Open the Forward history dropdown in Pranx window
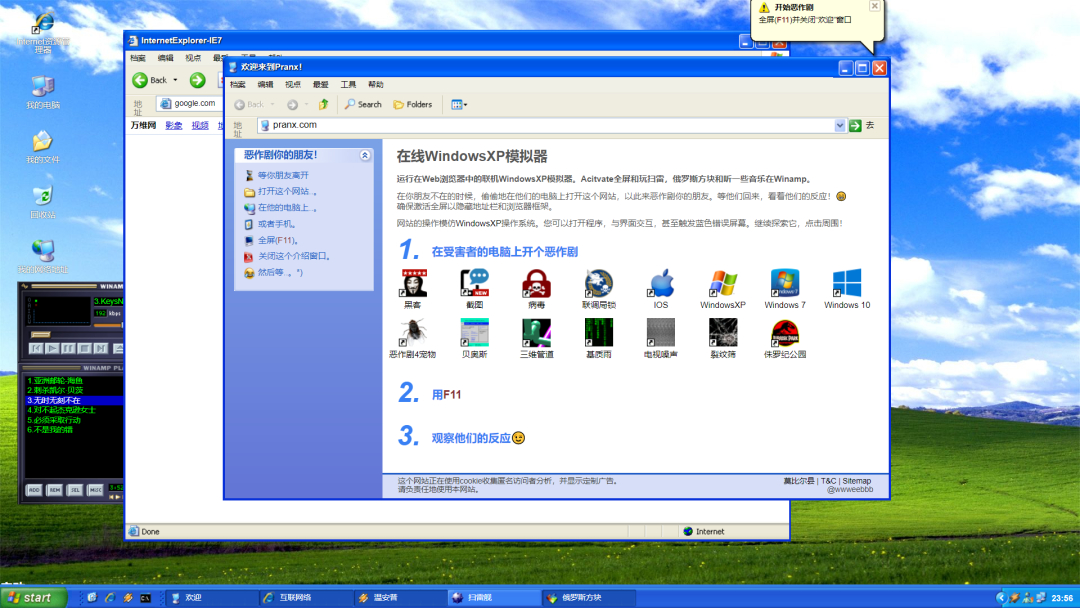Image resolution: width=1080 pixels, height=608 pixels. click(306, 105)
